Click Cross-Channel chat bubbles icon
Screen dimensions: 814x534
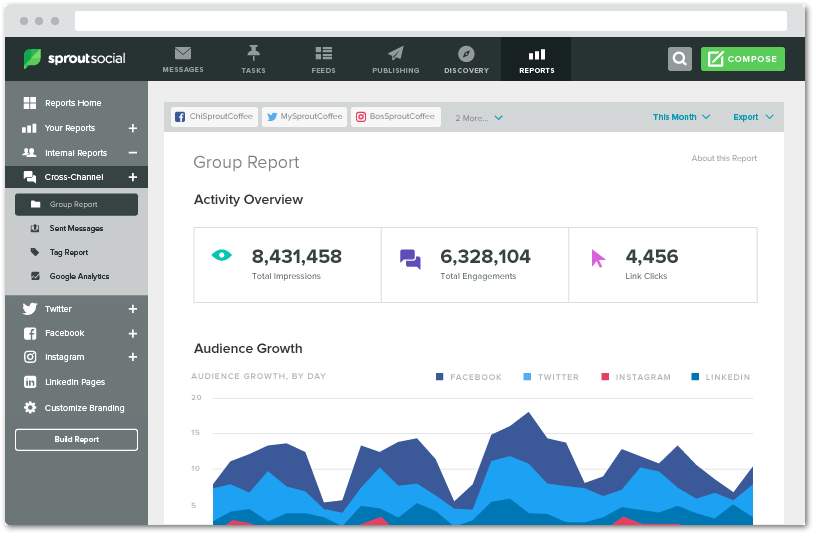[x=30, y=177]
